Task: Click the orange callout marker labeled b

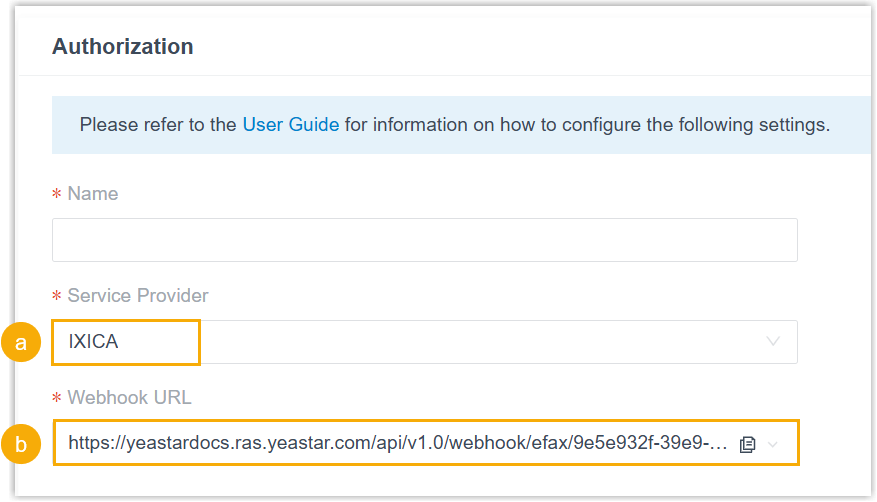Action: click(20, 444)
